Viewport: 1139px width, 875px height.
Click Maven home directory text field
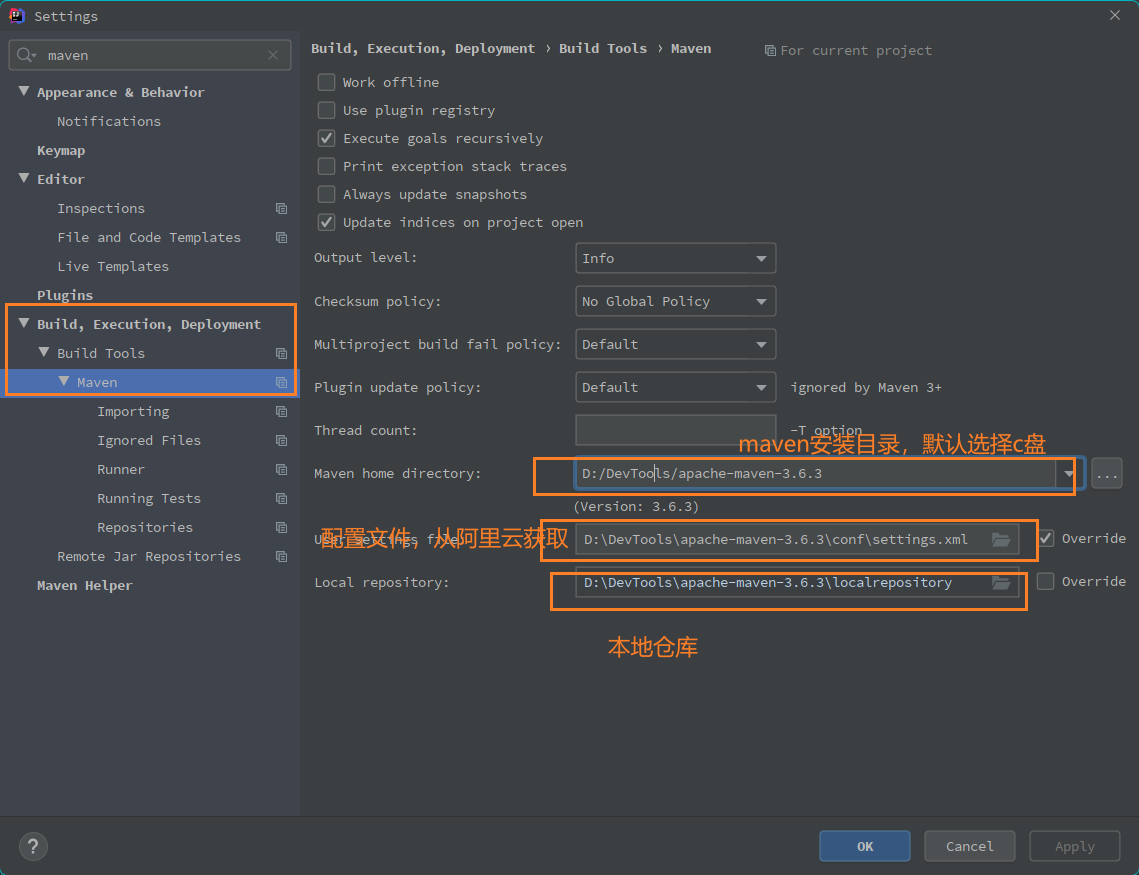(815, 473)
